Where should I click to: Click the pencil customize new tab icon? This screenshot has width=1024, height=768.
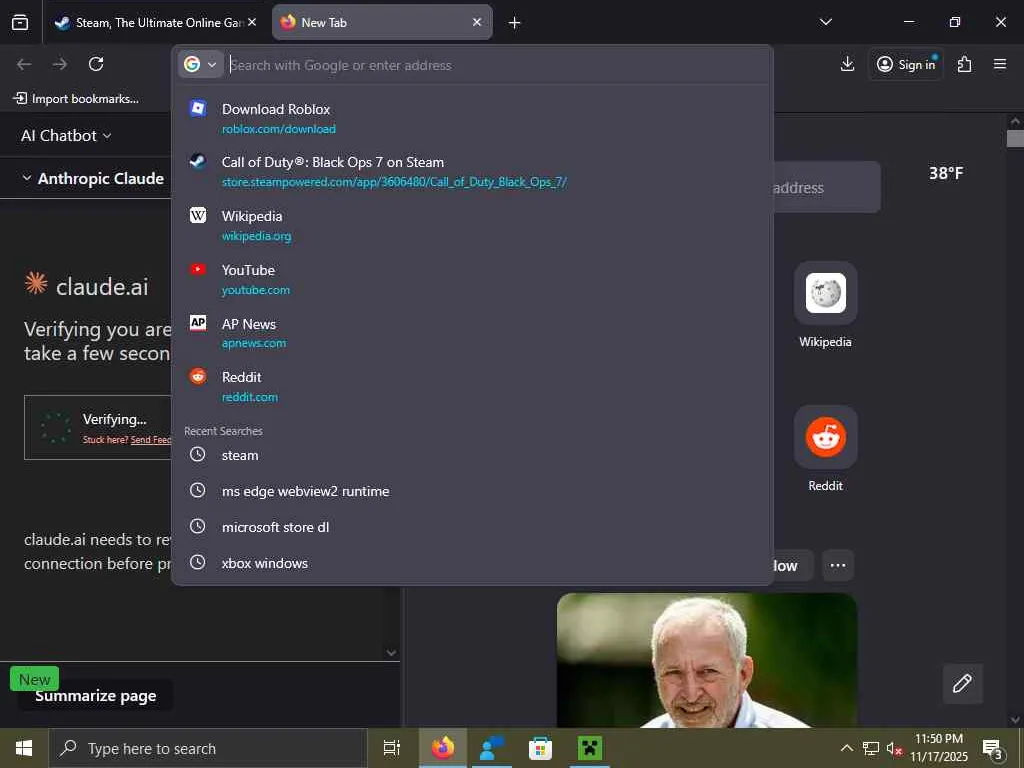point(963,683)
